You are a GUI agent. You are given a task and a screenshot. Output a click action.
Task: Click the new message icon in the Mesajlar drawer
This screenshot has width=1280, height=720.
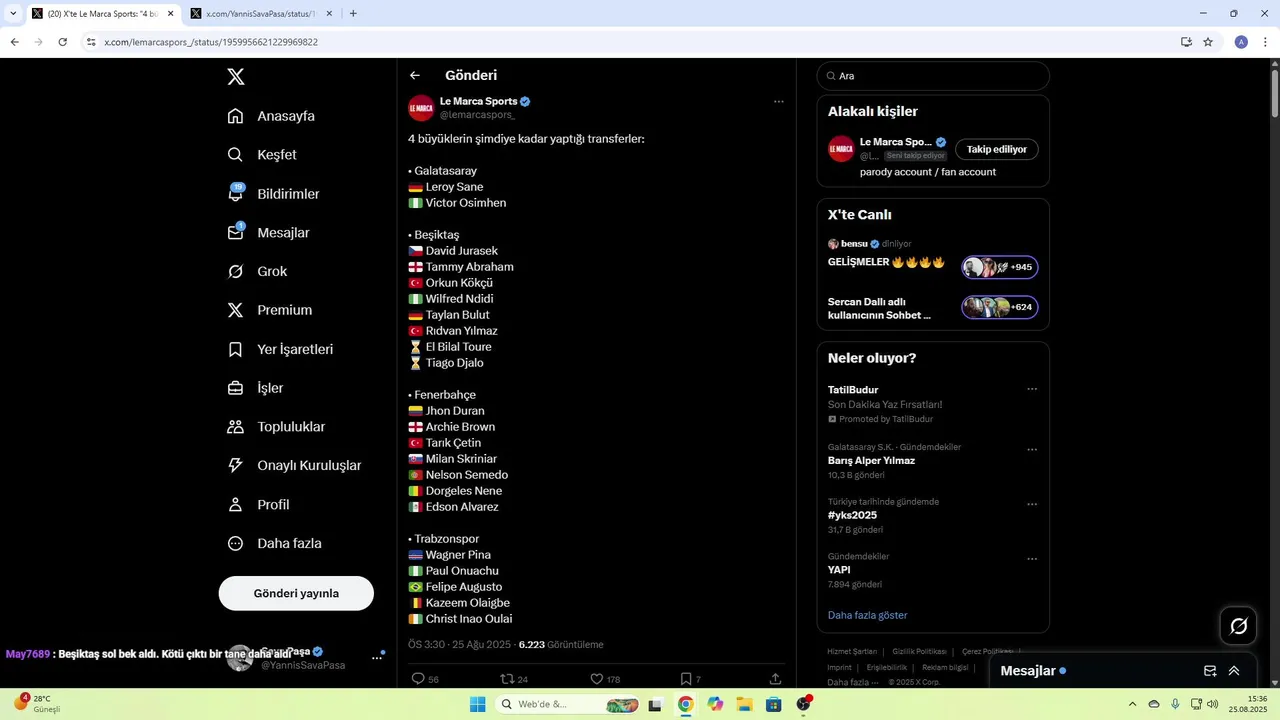[x=1210, y=671]
